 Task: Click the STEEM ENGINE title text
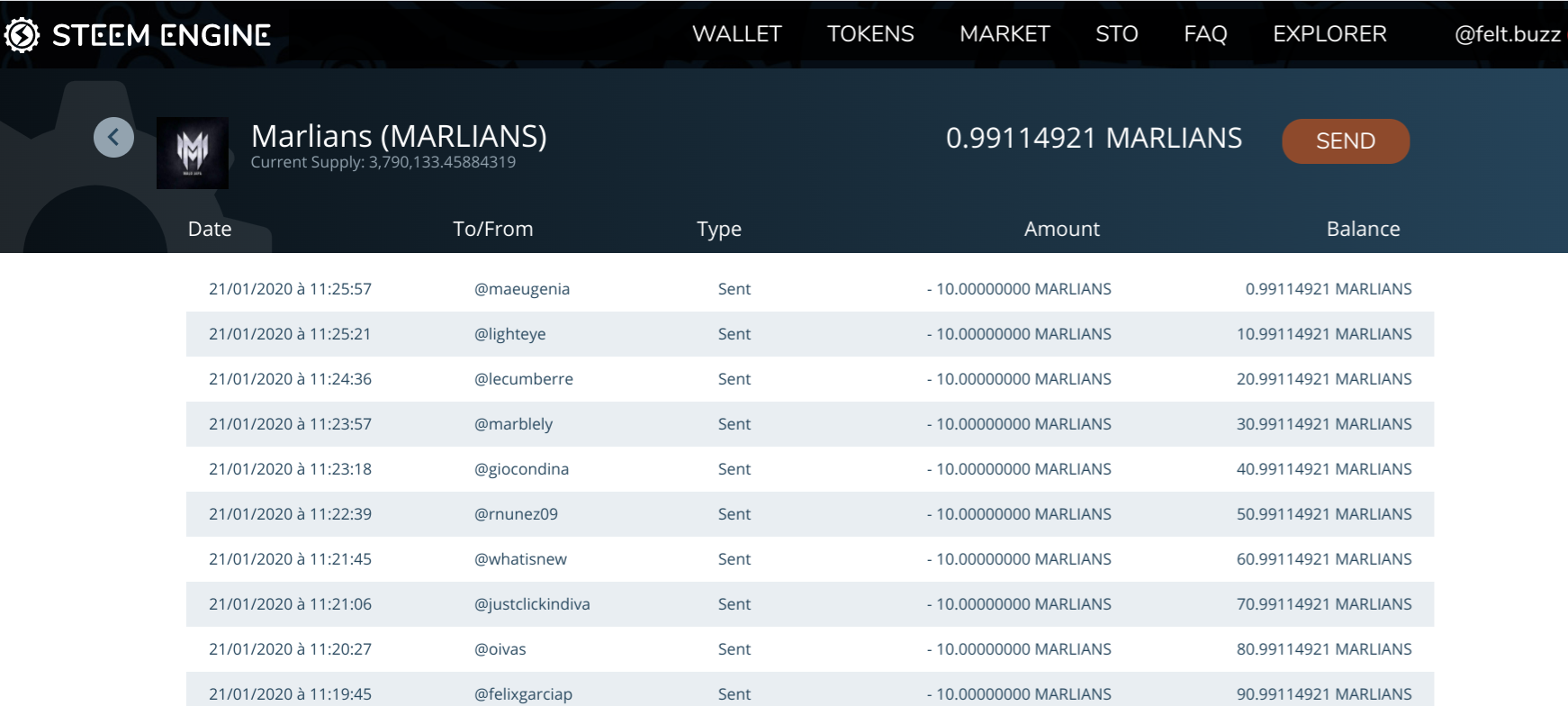[x=161, y=35]
